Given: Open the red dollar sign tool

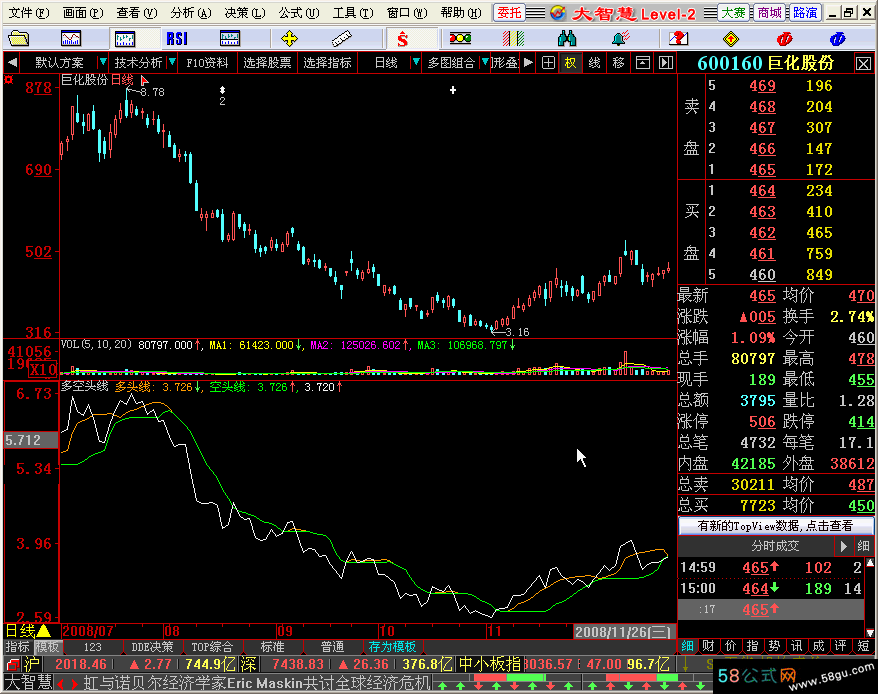Looking at the screenshot, I should 402,39.
